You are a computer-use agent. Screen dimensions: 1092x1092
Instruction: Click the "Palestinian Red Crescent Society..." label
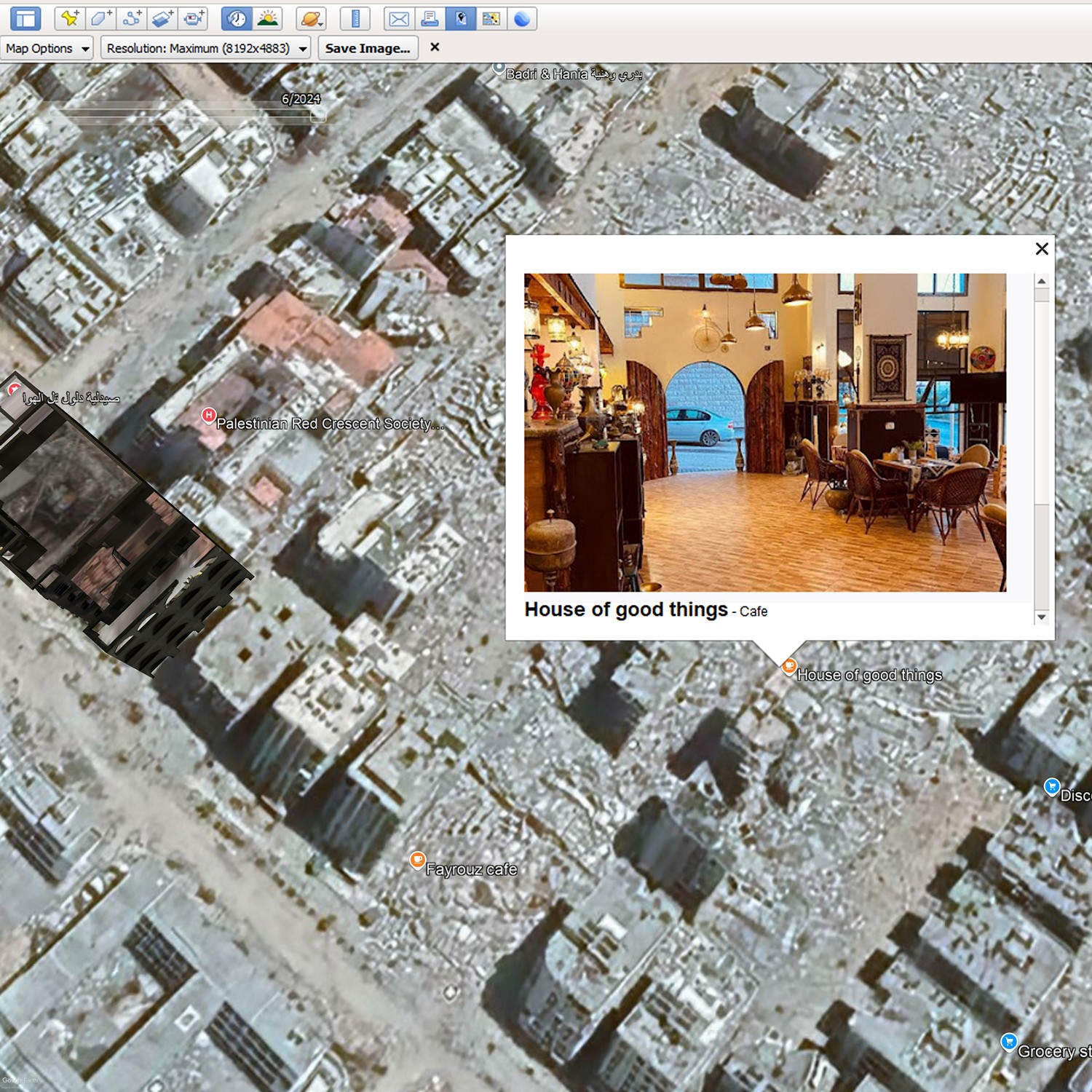pyautogui.click(x=331, y=424)
